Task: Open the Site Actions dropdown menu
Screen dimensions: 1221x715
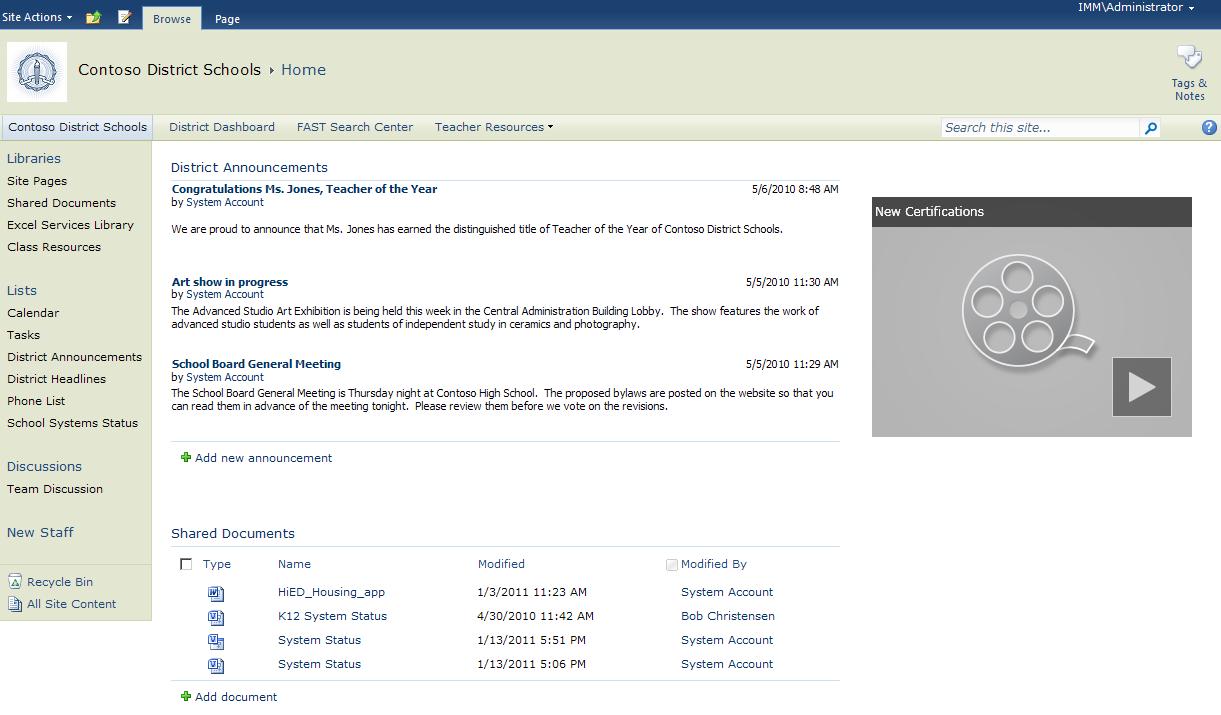Action: click(37, 17)
